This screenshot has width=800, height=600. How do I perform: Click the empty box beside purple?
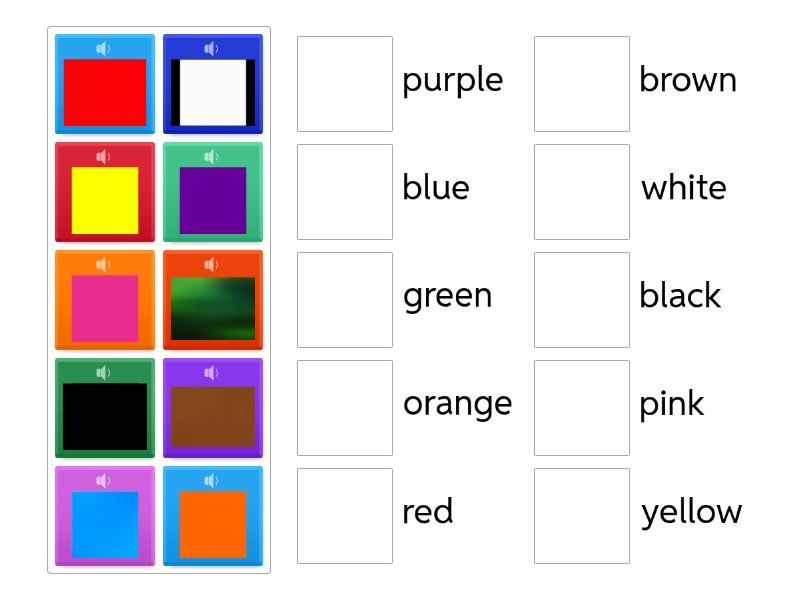(x=345, y=84)
